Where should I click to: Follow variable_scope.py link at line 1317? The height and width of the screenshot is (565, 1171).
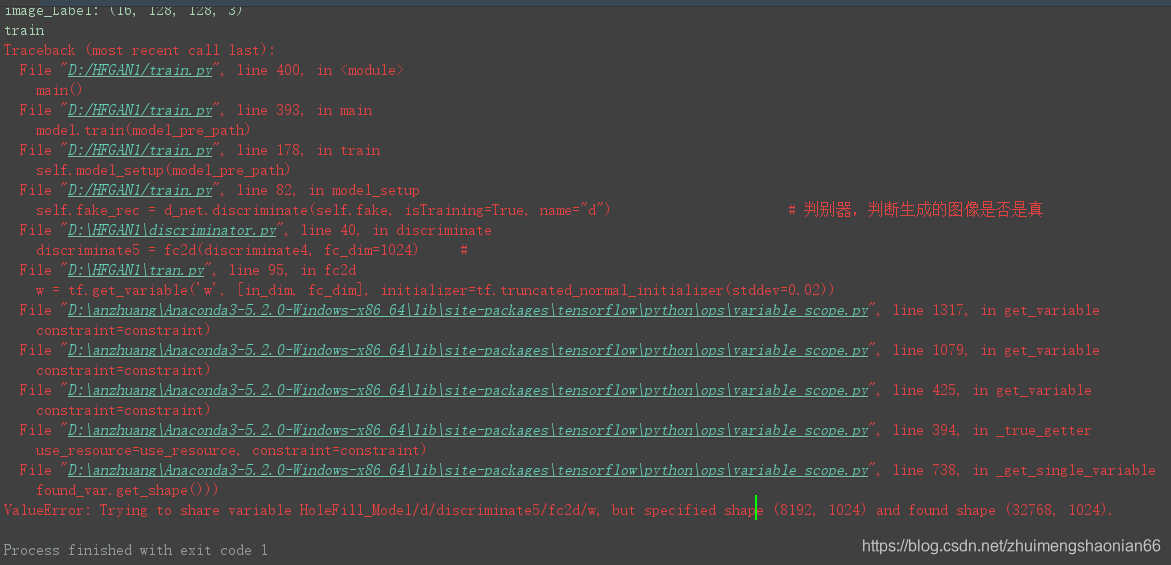(468, 310)
